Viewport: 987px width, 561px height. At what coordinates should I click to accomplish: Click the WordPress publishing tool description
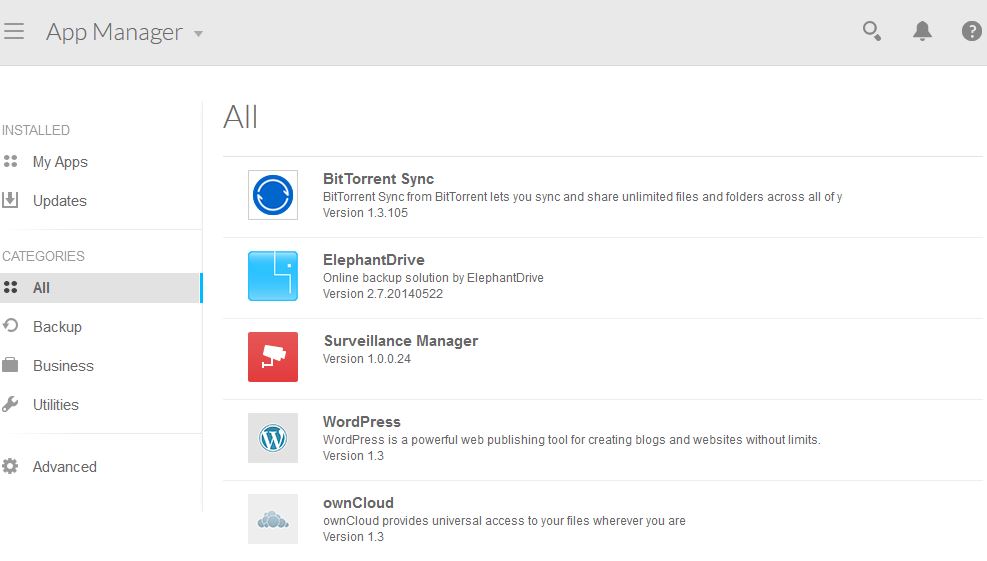coord(572,439)
